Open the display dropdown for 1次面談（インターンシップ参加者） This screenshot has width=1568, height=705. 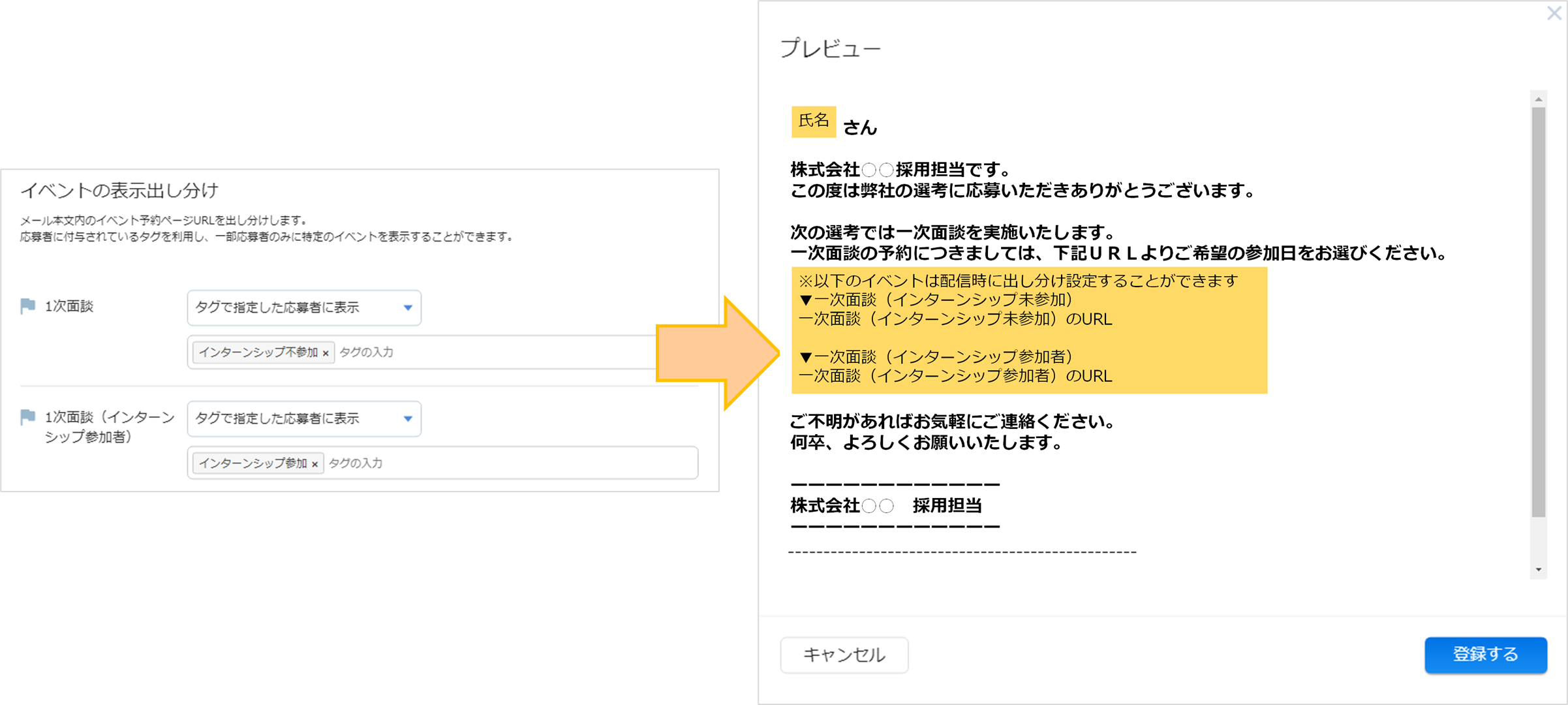[304, 418]
